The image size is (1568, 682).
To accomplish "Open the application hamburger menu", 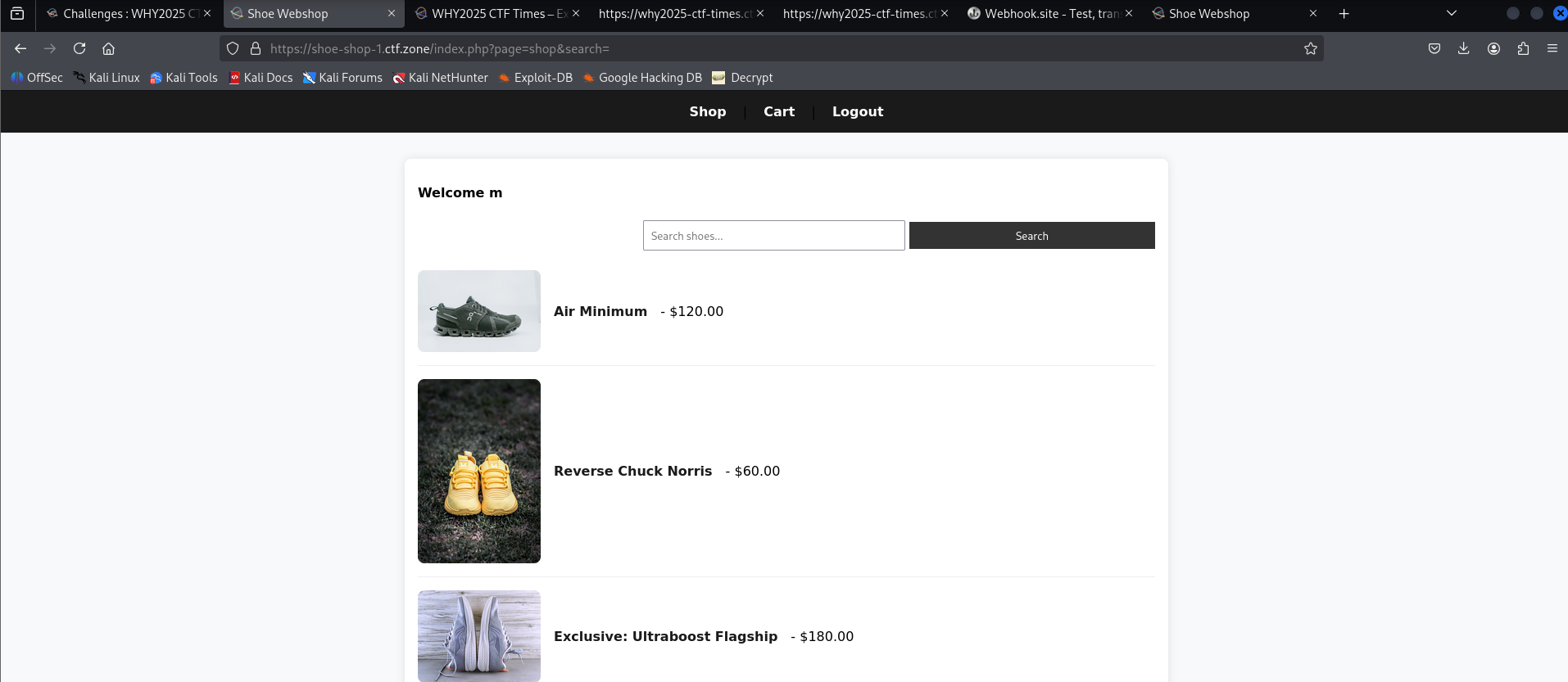I will (x=1552, y=49).
